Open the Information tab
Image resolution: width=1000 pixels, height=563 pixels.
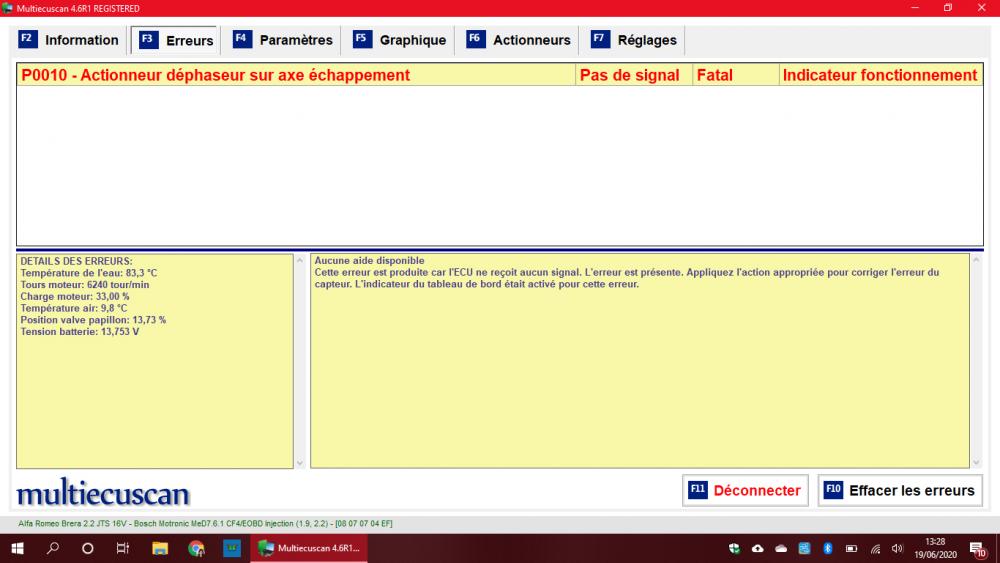(70, 40)
